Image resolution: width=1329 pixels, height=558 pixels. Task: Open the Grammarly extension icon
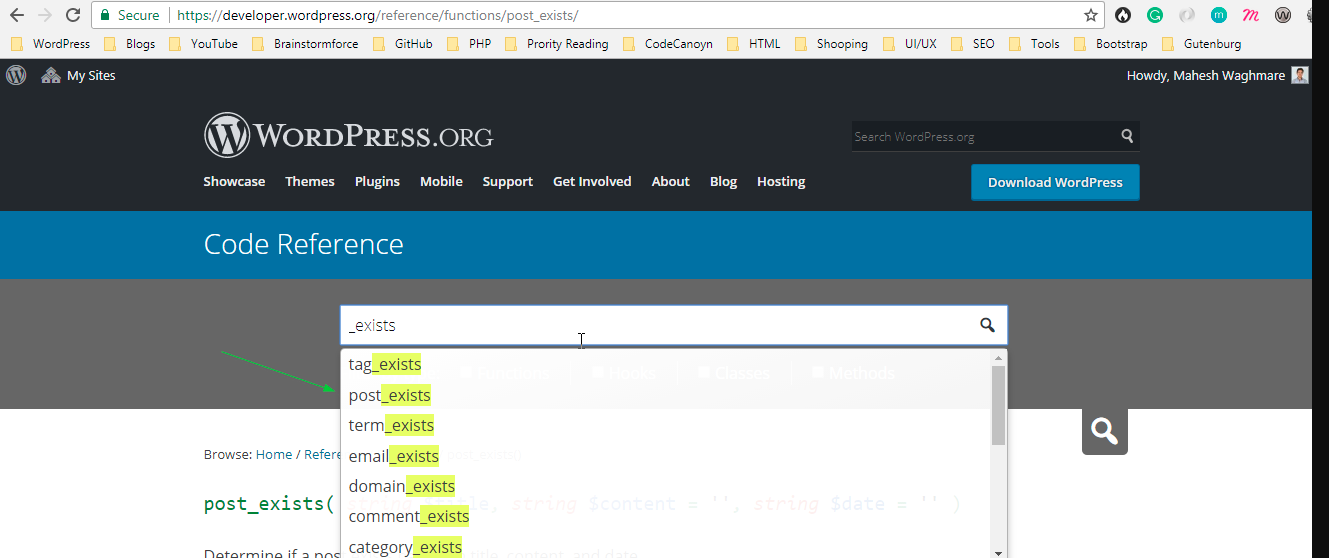click(x=1155, y=15)
